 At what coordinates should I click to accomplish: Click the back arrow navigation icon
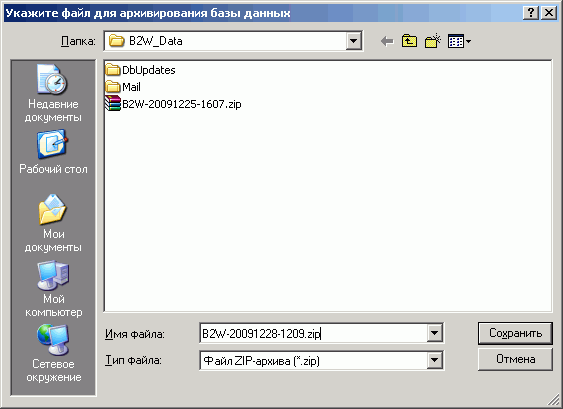[x=387, y=41]
